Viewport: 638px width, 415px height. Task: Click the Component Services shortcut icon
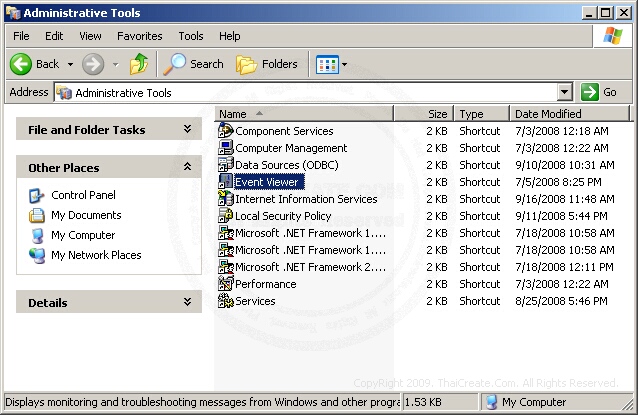(226, 131)
